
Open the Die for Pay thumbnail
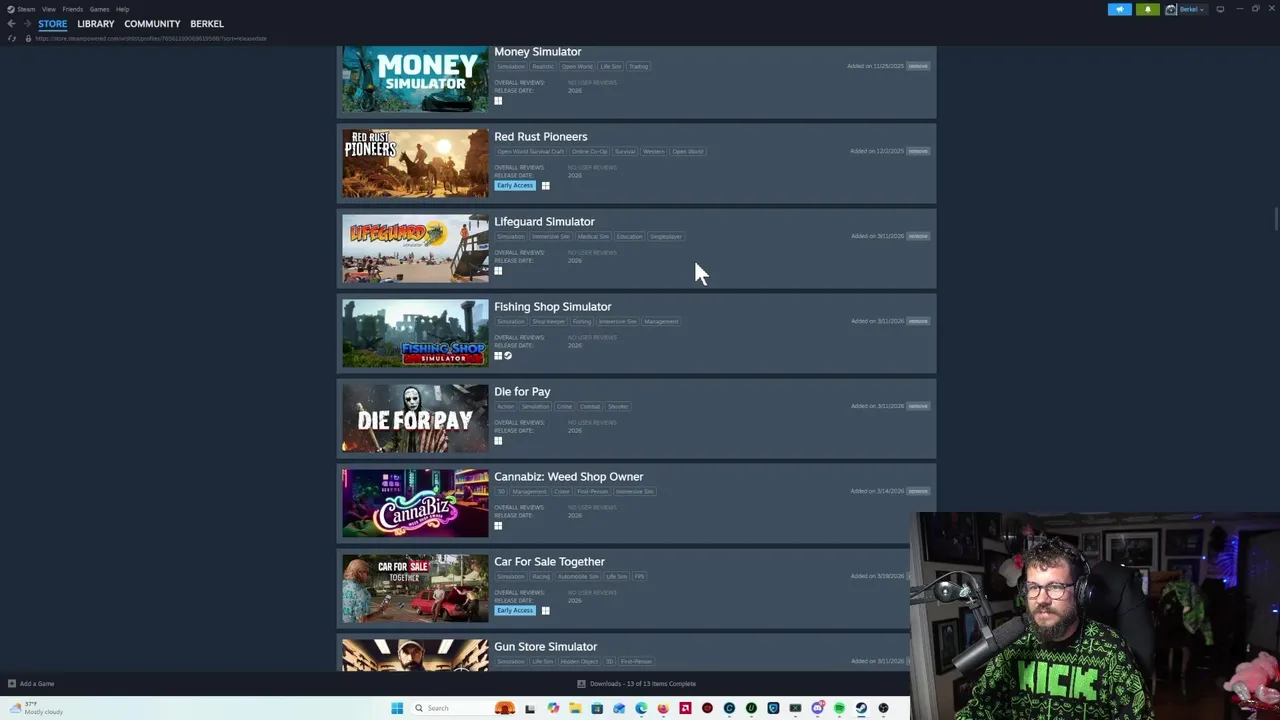(x=415, y=418)
